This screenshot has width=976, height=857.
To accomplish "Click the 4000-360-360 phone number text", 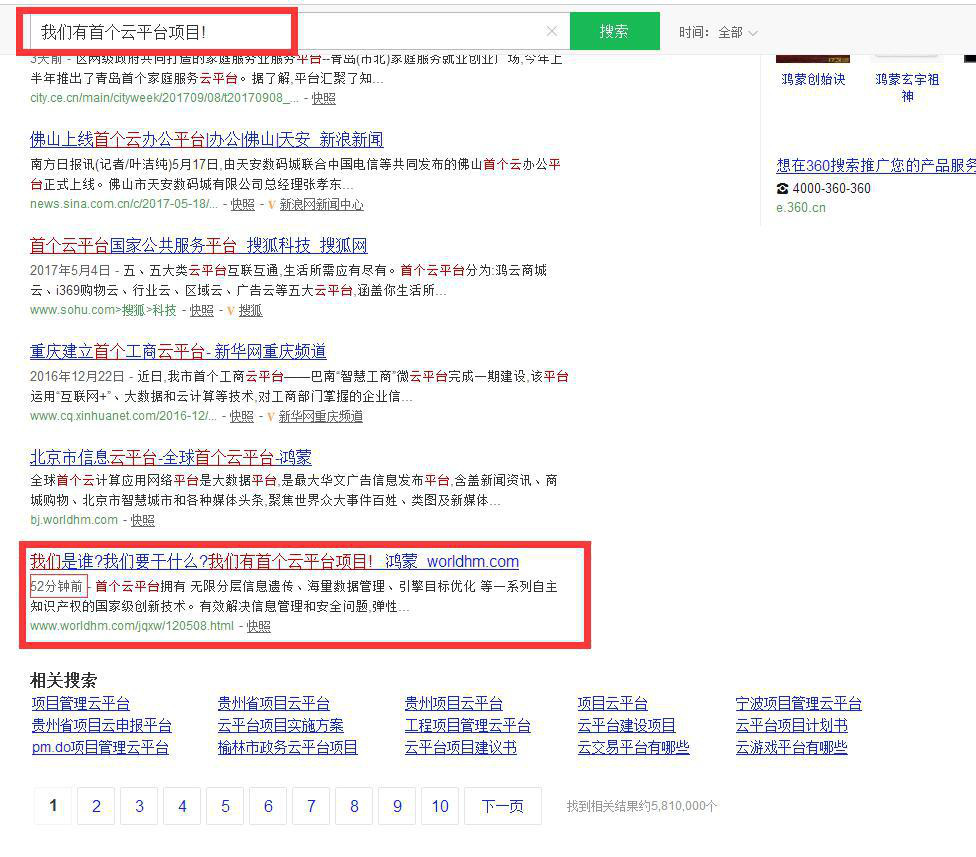I will click(832, 189).
